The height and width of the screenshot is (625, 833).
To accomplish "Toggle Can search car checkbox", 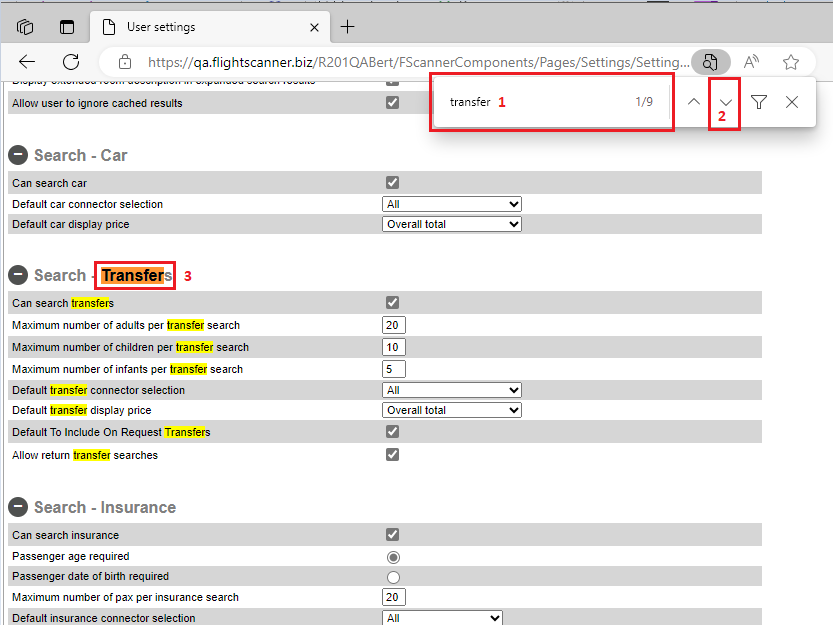I will (x=393, y=182).
